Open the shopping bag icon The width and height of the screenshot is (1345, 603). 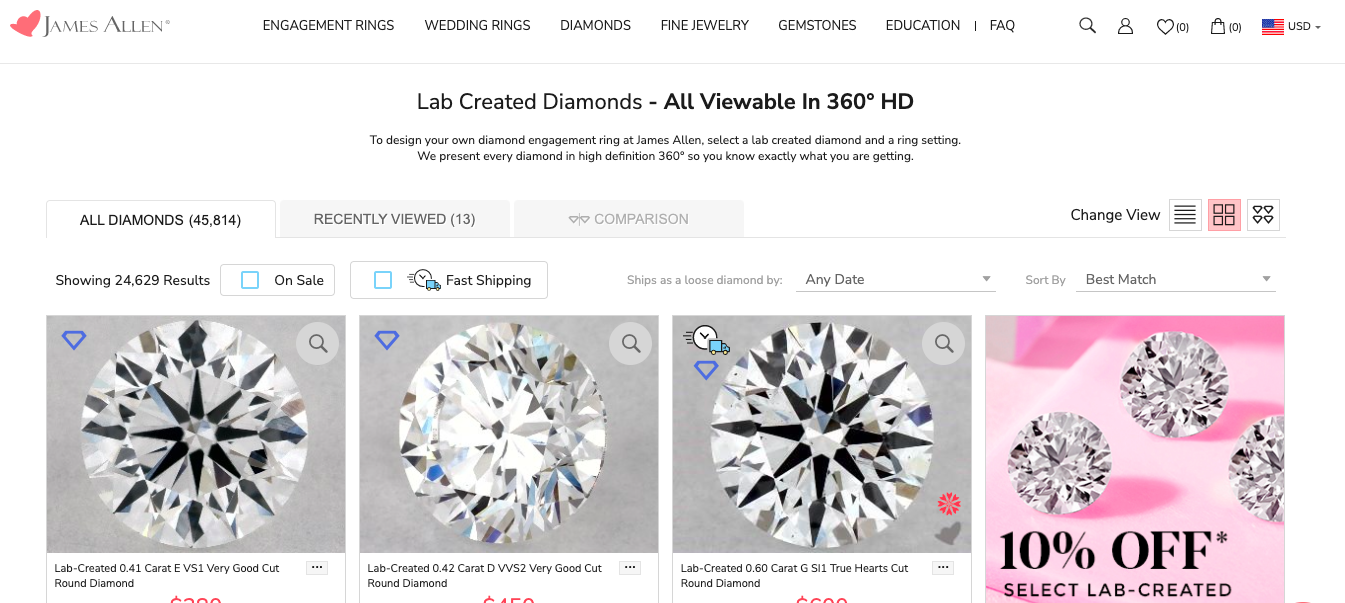point(1218,26)
